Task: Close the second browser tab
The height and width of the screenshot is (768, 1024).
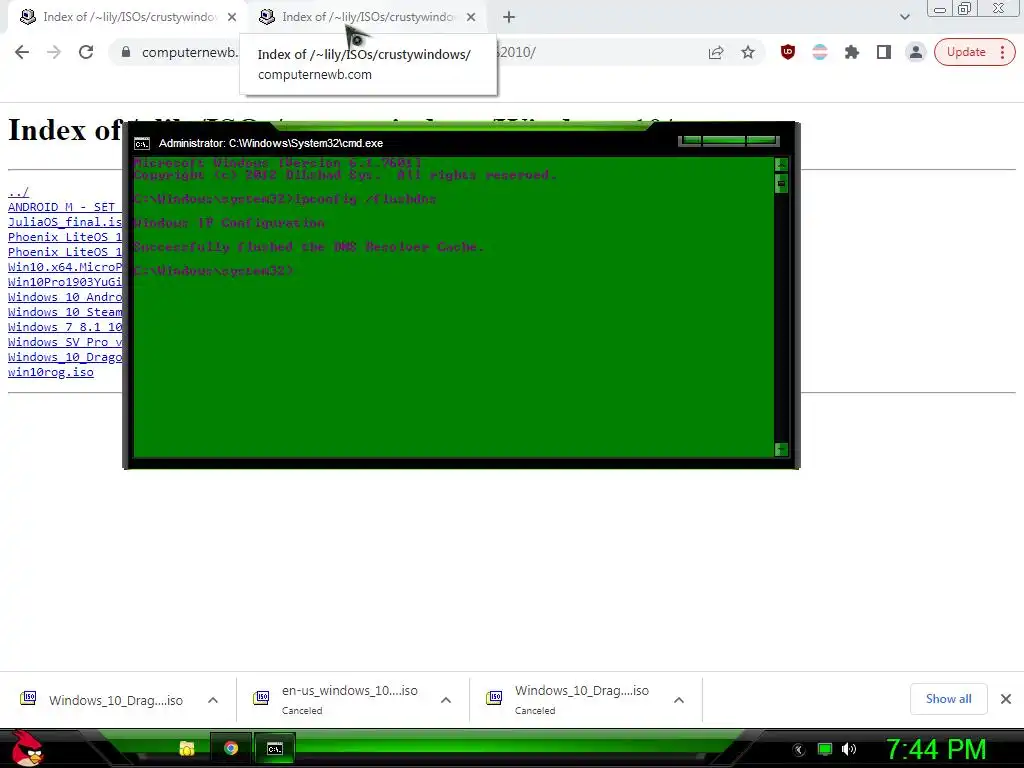Action: pos(471,18)
